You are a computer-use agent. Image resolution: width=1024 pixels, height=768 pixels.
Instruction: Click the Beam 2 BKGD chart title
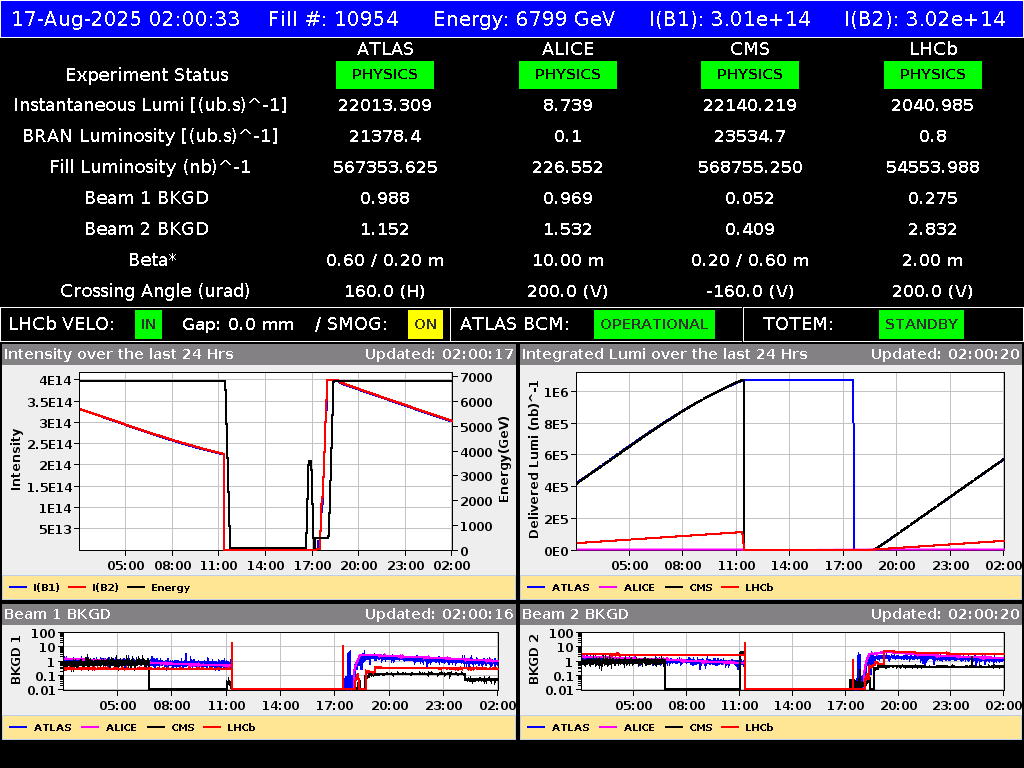[575, 614]
